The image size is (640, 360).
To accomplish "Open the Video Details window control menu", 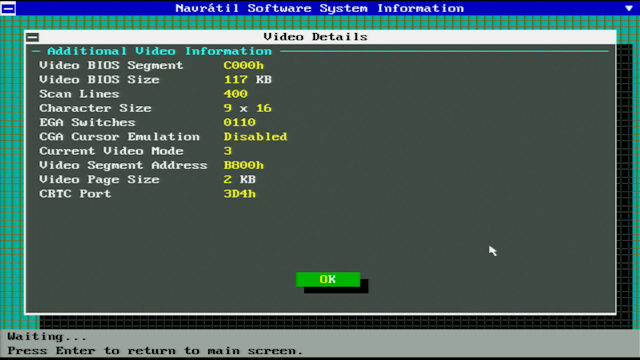I will point(33,37).
